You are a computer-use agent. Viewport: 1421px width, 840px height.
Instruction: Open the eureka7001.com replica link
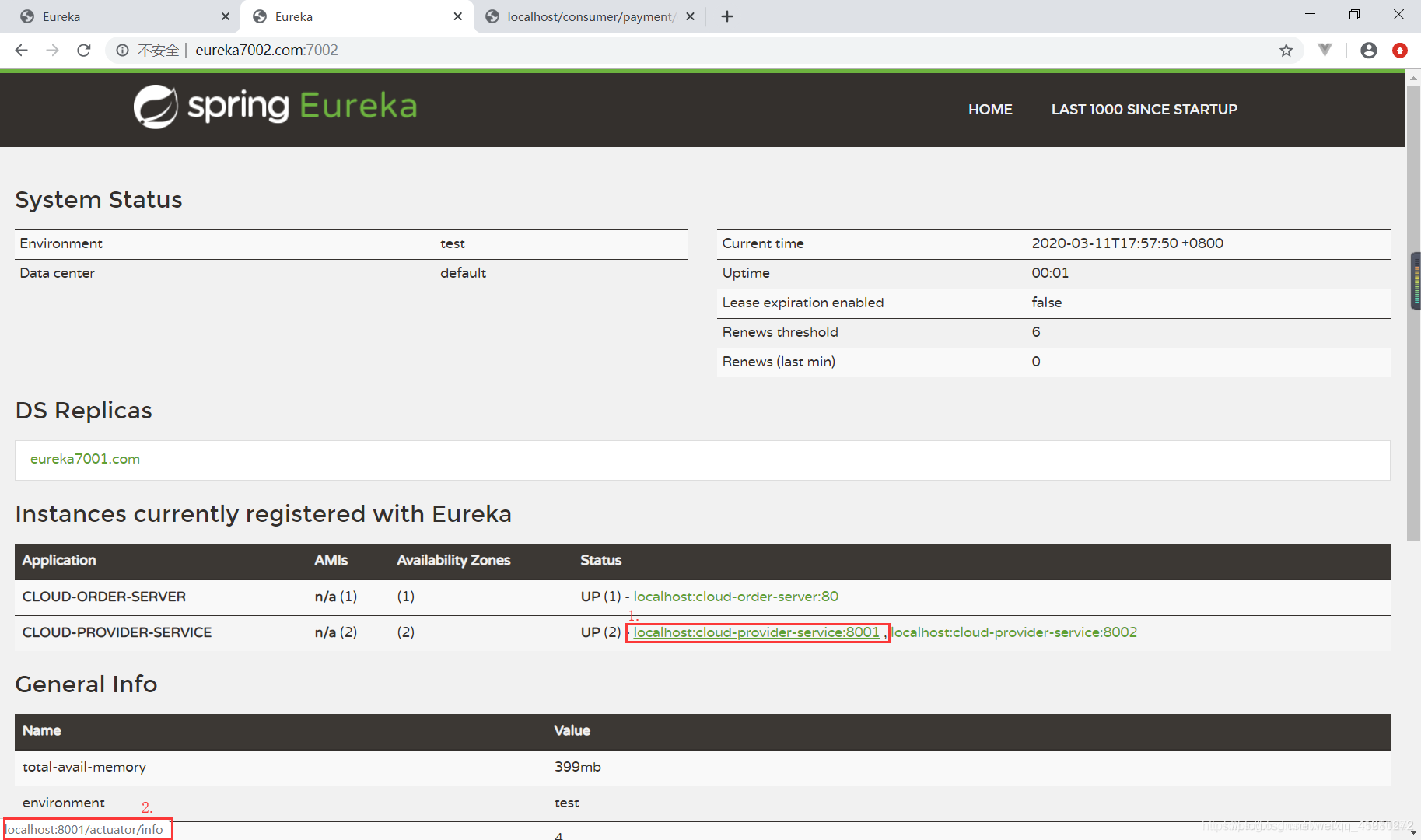(x=85, y=459)
